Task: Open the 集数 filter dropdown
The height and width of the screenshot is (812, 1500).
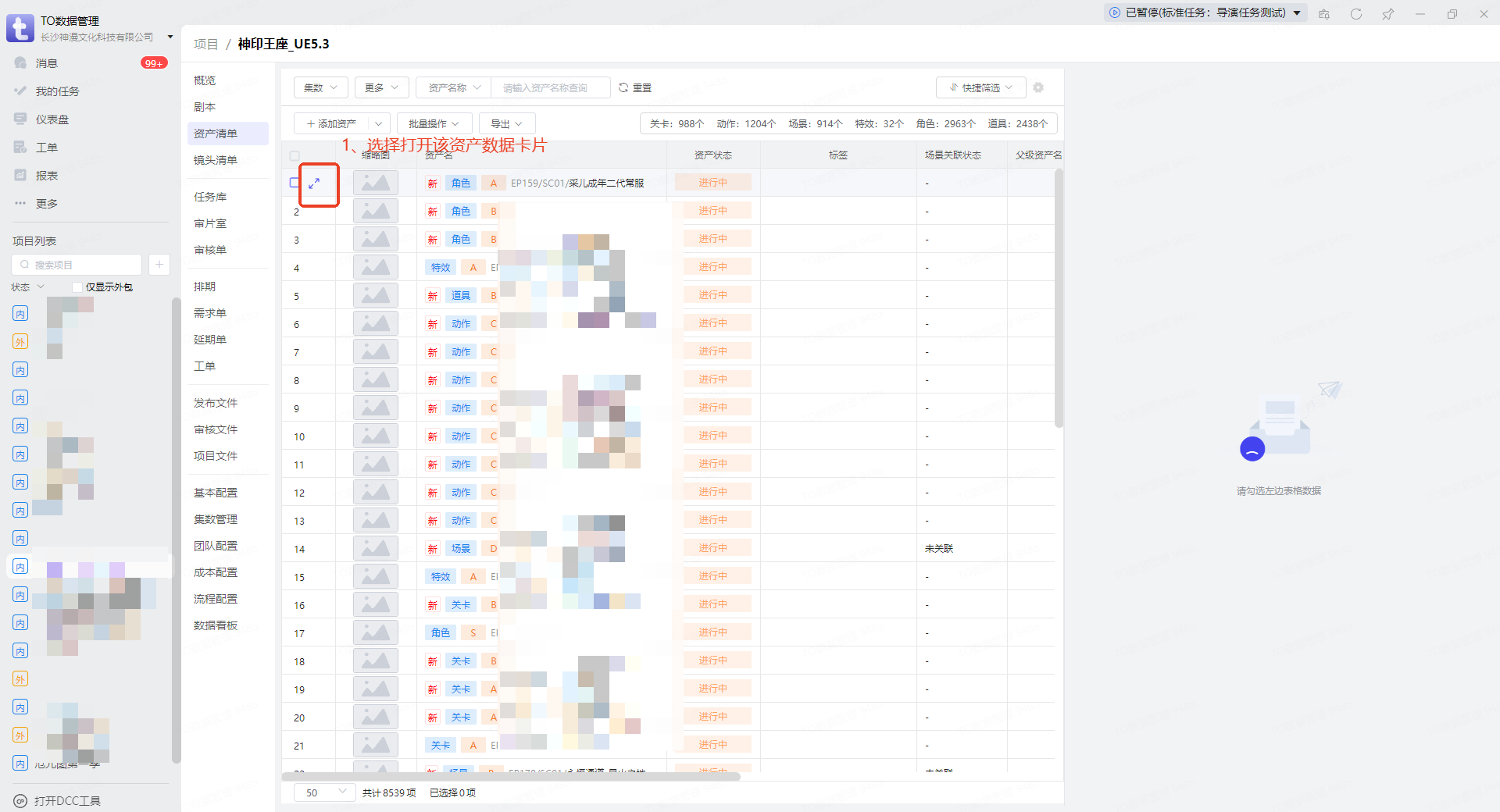Action: click(x=321, y=87)
